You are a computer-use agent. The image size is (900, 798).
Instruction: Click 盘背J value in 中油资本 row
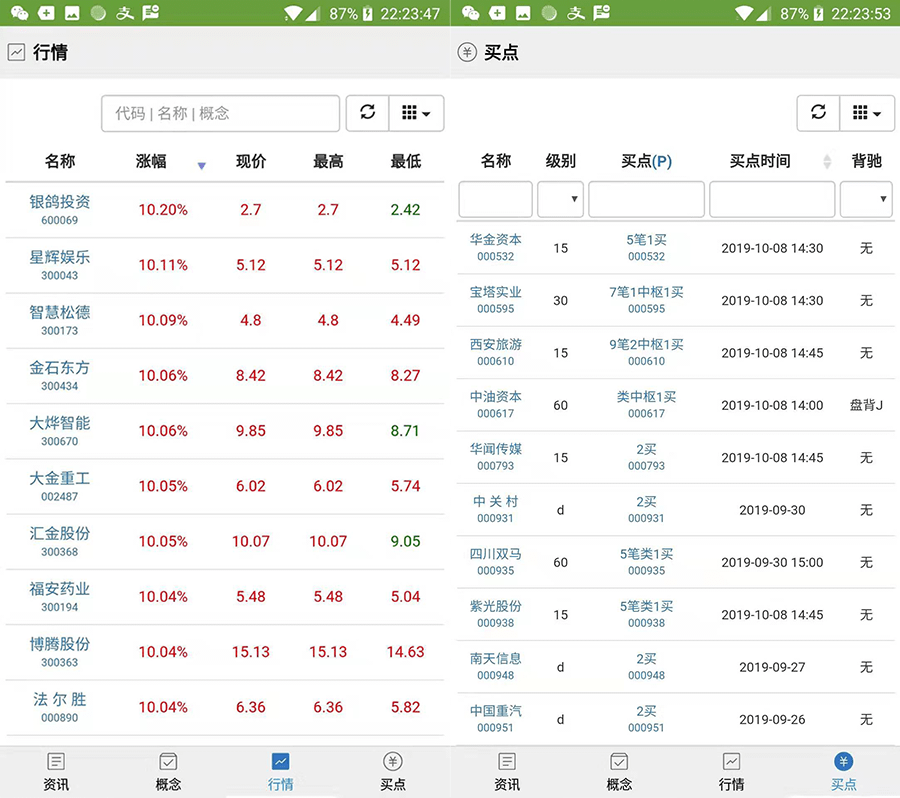click(x=866, y=405)
